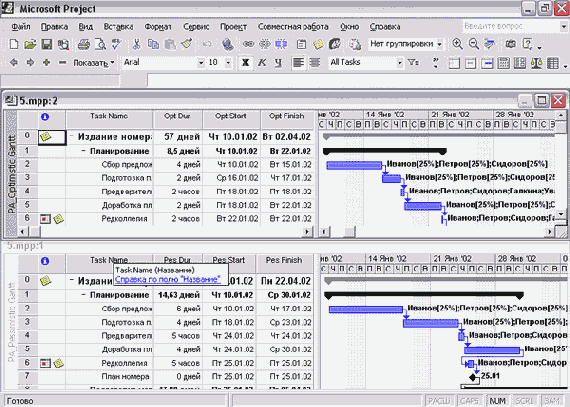Image resolution: width=570 pixels, height=407 pixels.
Task: Toggle italic formatting button
Action: coord(262,63)
